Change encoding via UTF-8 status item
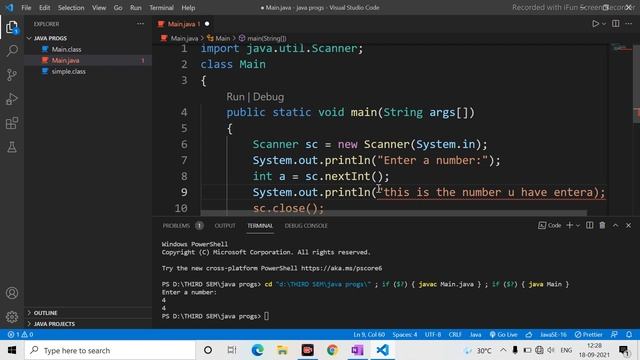Viewport: 640px width, 360px height. coord(433,335)
